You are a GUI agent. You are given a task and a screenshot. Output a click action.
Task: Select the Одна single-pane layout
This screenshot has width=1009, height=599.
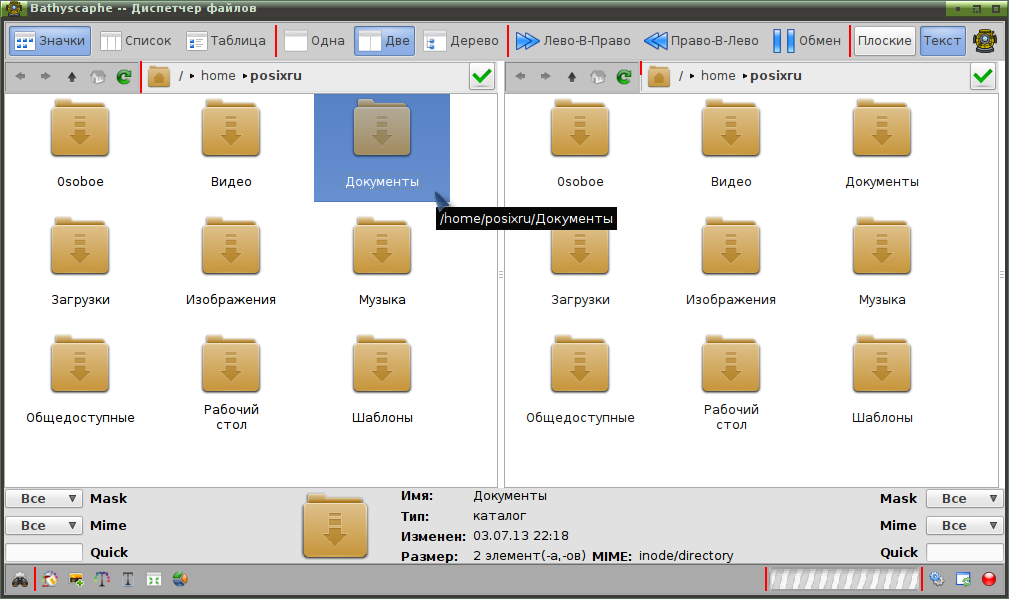[315, 41]
